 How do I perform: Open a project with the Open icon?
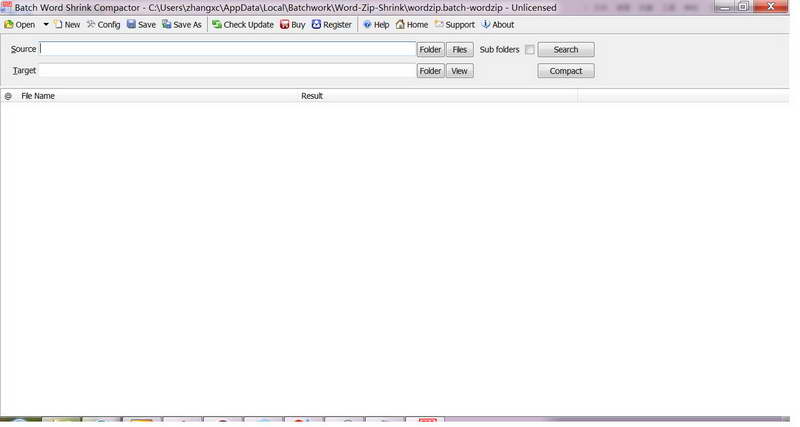pyautogui.click(x=19, y=24)
